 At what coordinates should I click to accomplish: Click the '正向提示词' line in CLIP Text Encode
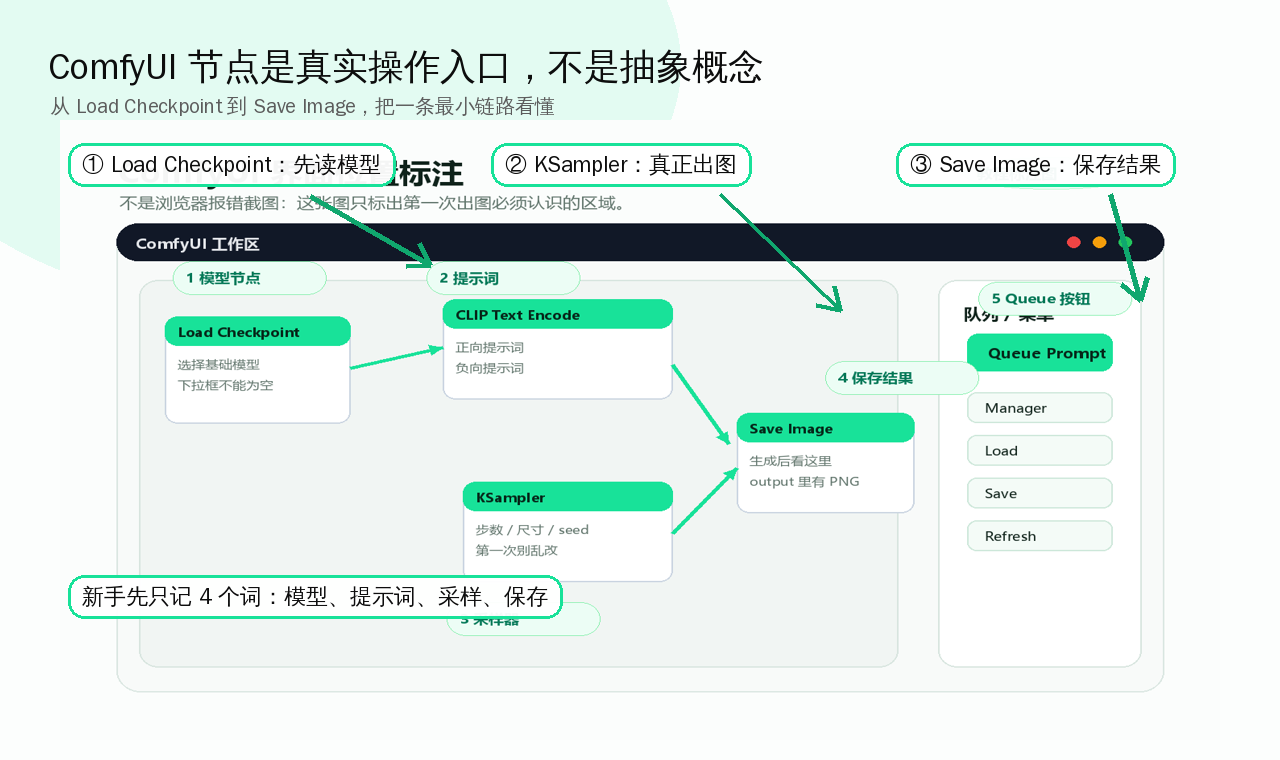490,348
